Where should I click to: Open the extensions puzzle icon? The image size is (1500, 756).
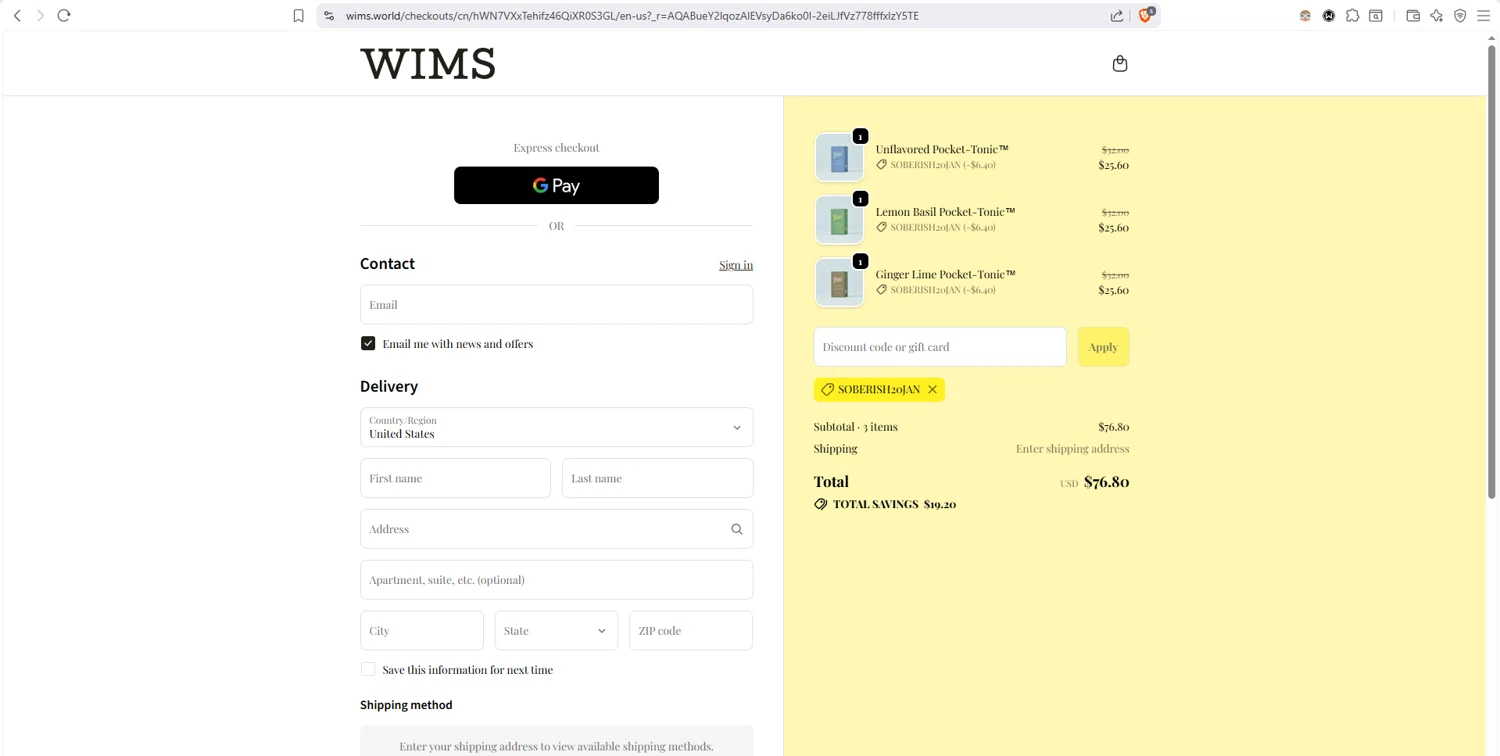click(1352, 15)
